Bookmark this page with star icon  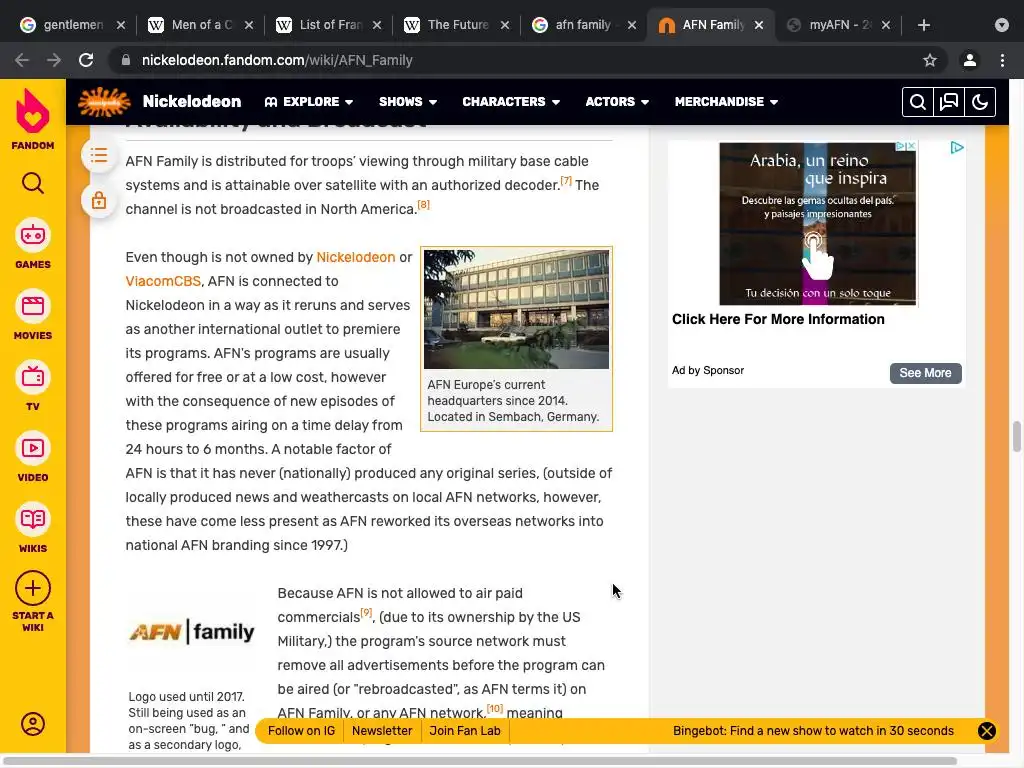(x=930, y=60)
